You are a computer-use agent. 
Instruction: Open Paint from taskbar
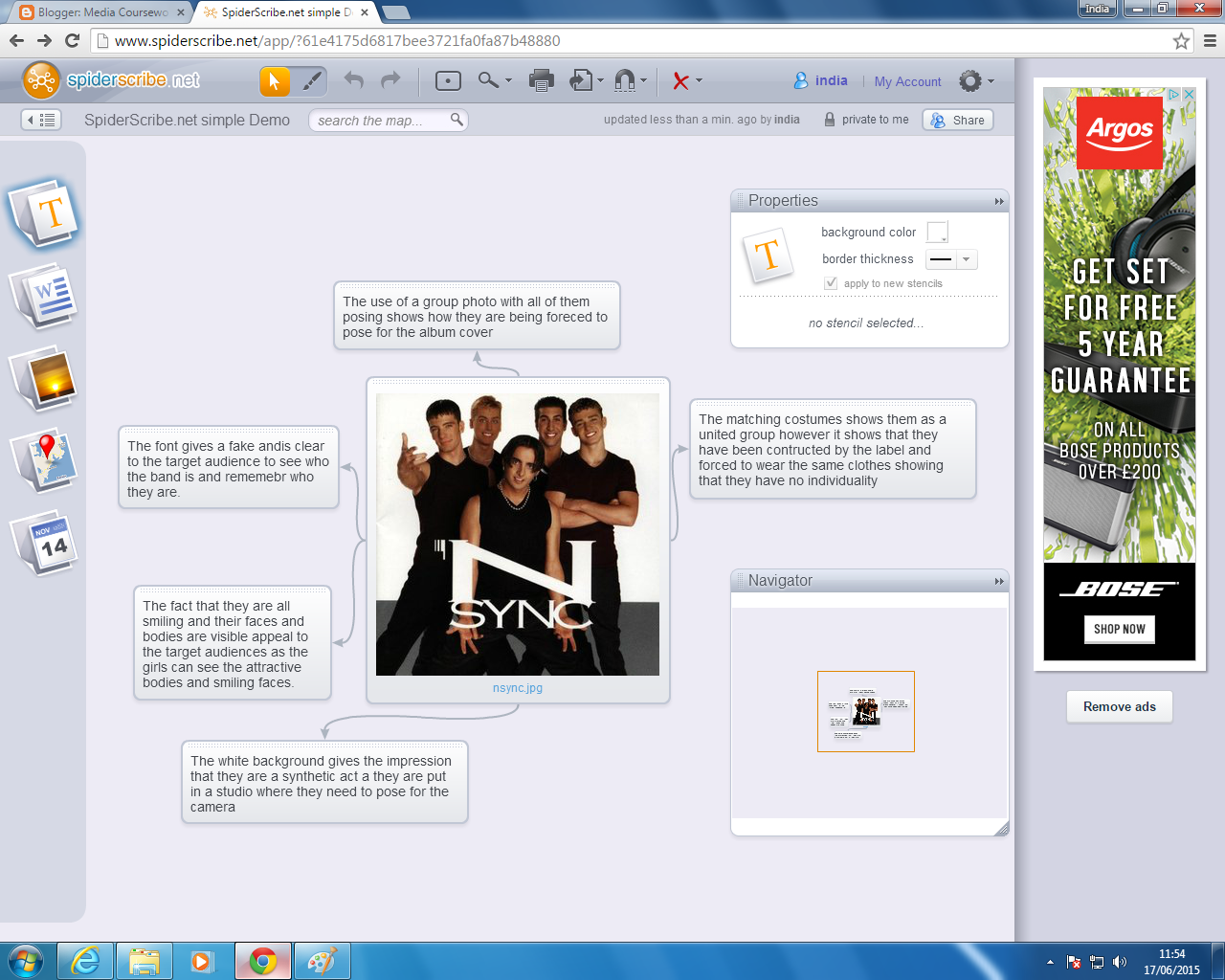(x=322, y=961)
